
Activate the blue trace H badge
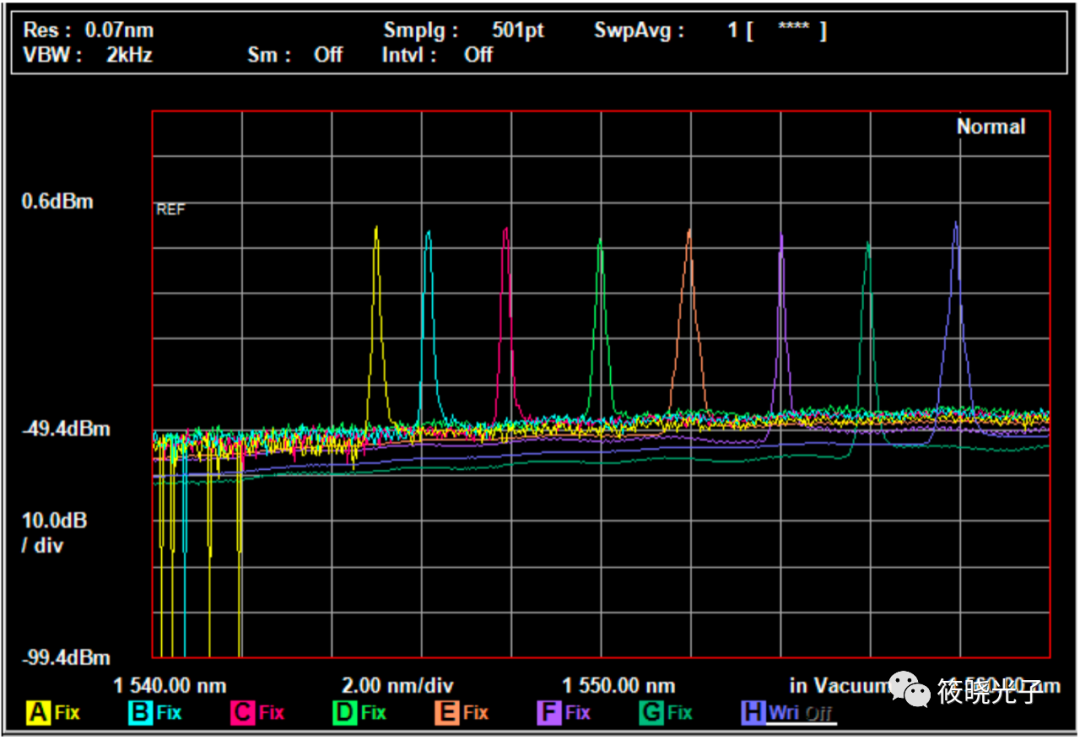click(753, 713)
